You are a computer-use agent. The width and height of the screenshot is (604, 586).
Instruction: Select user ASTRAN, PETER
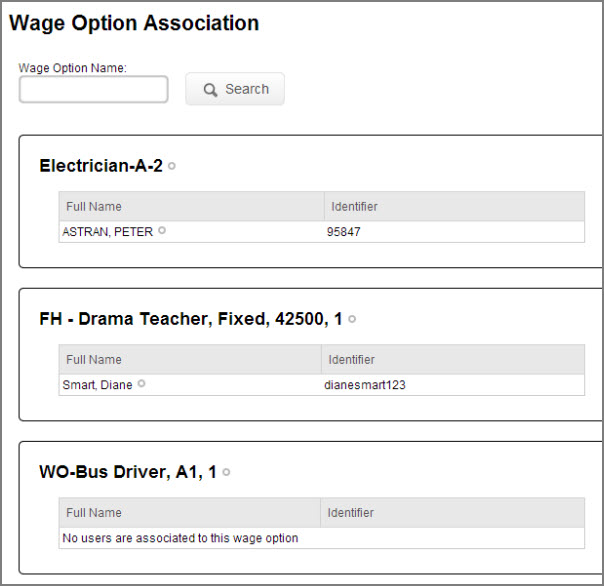[x=107, y=231]
